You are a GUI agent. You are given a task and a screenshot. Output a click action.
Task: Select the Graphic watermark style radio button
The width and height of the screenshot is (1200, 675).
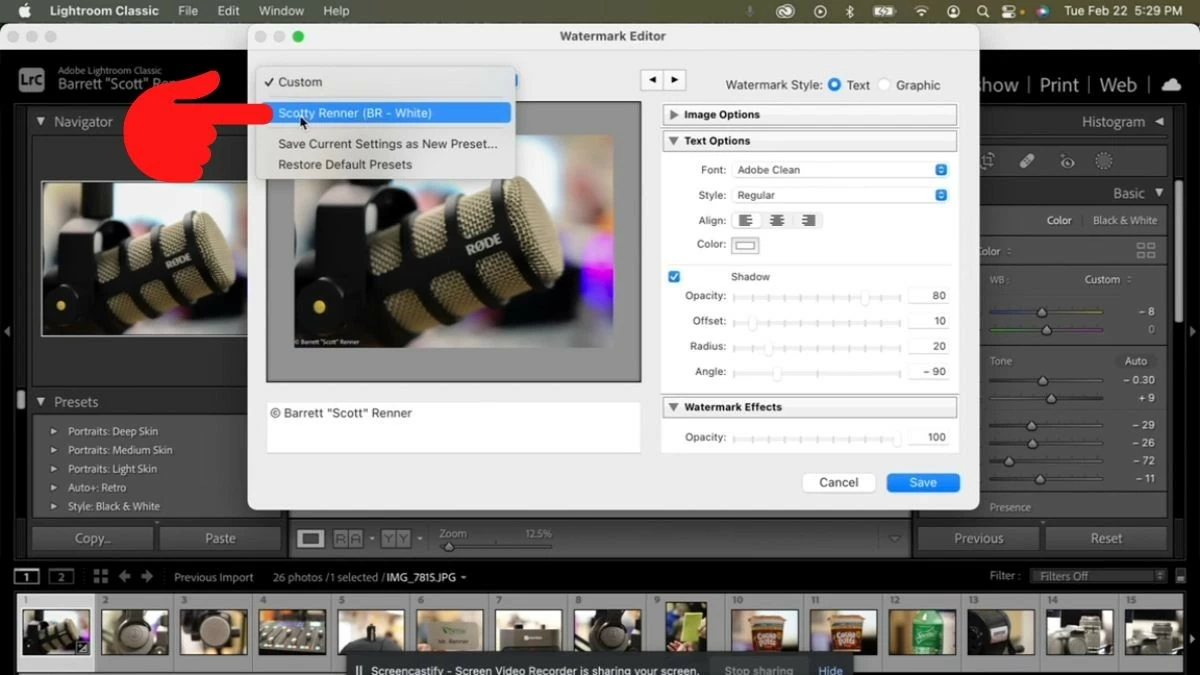pyautogui.click(x=886, y=85)
